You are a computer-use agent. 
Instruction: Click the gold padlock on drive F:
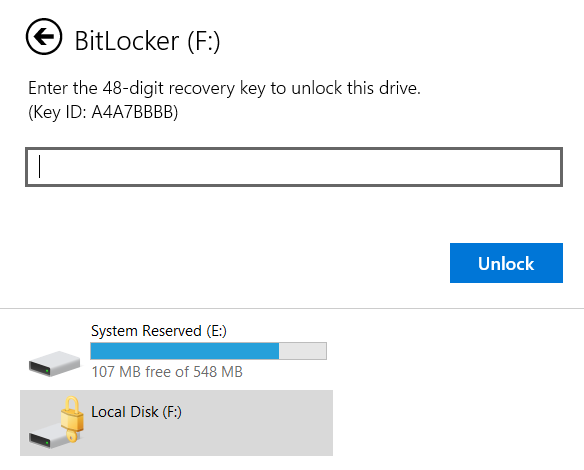point(72,413)
